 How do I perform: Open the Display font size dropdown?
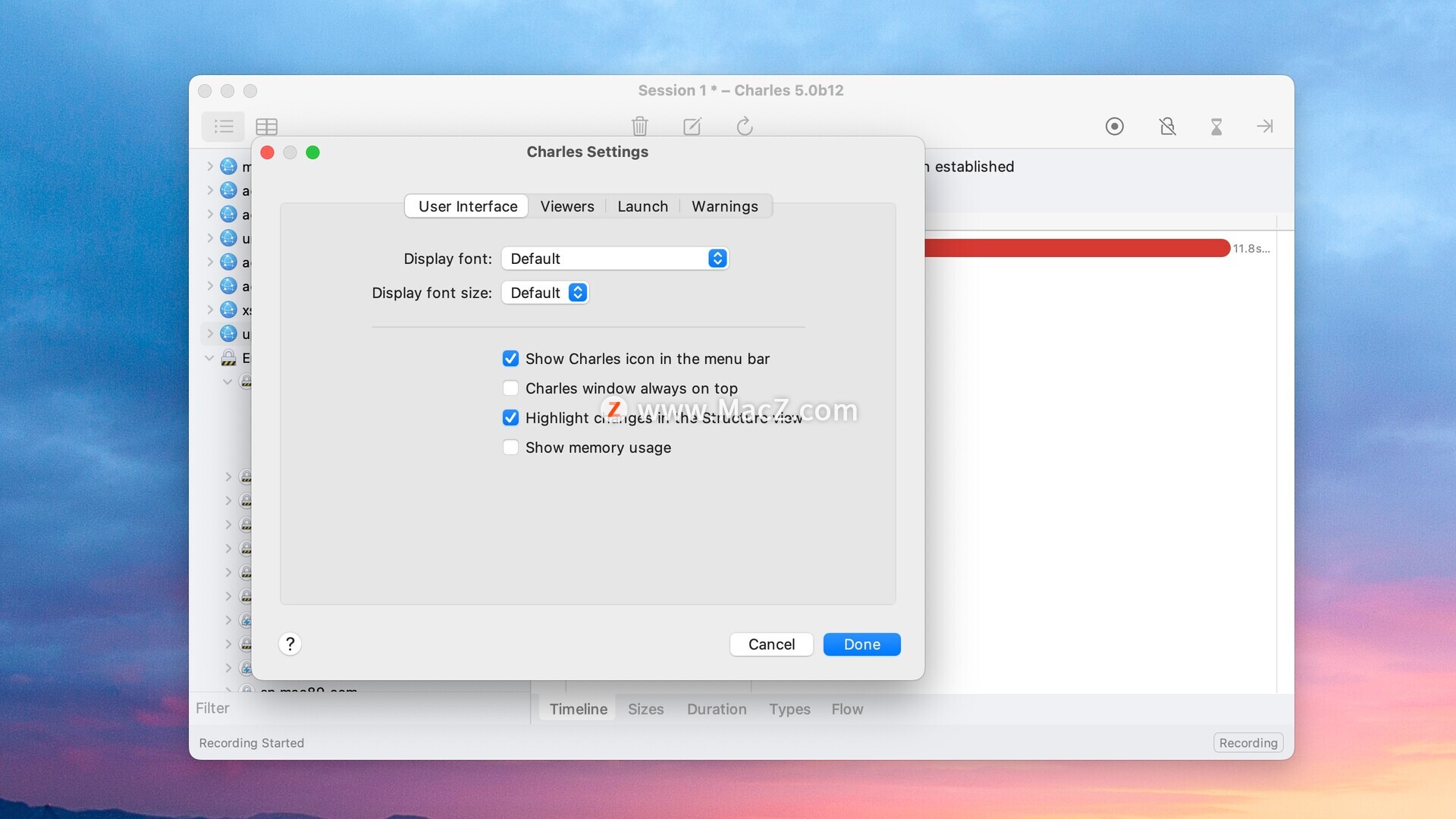(544, 293)
